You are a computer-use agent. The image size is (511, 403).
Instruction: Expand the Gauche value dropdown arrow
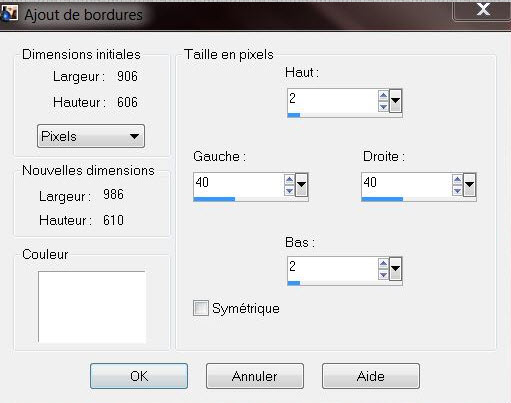tap(301, 185)
